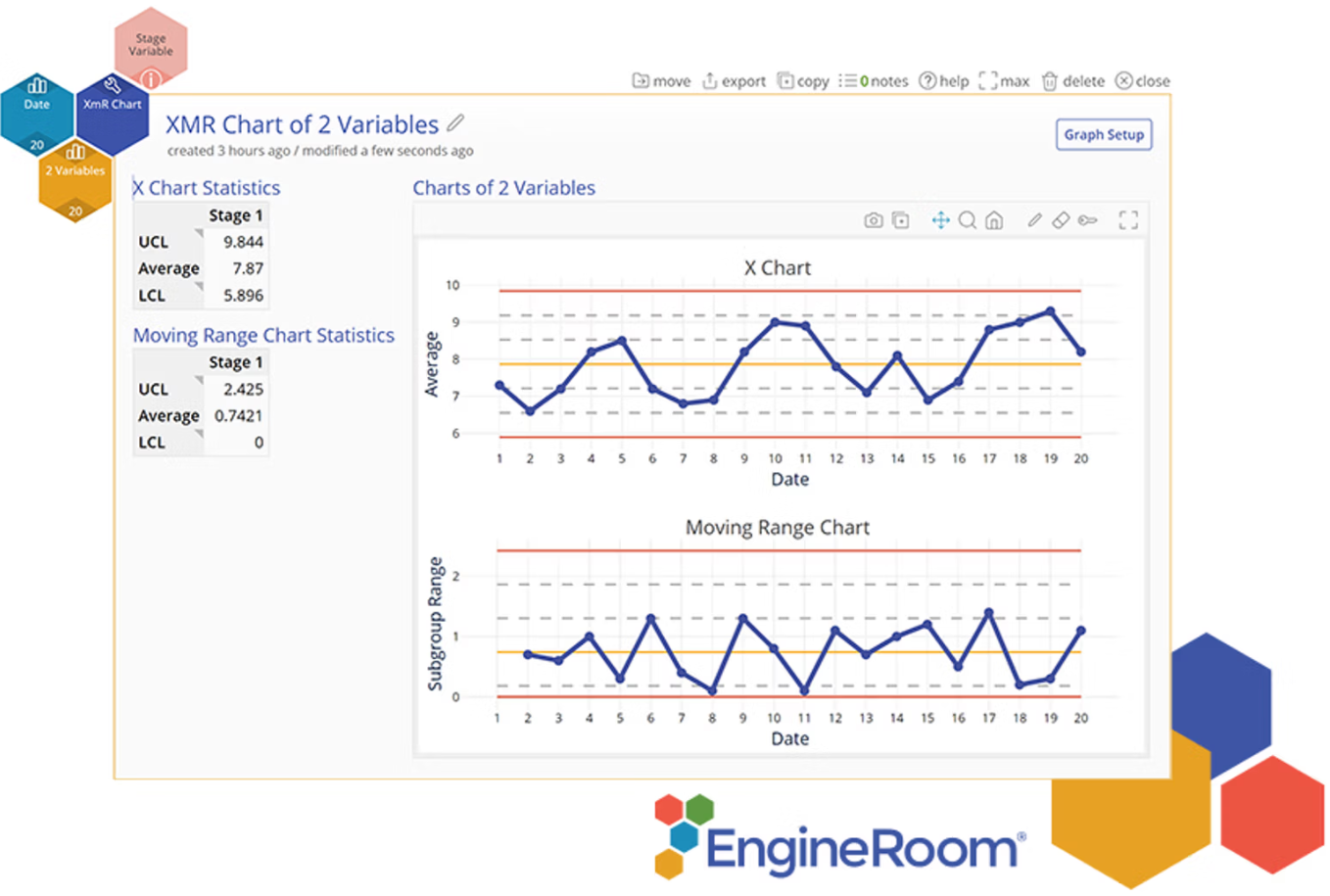Viewport: 1330px width, 896px height.
Task: Reset axes with the home icon
Action: coord(994,220)
